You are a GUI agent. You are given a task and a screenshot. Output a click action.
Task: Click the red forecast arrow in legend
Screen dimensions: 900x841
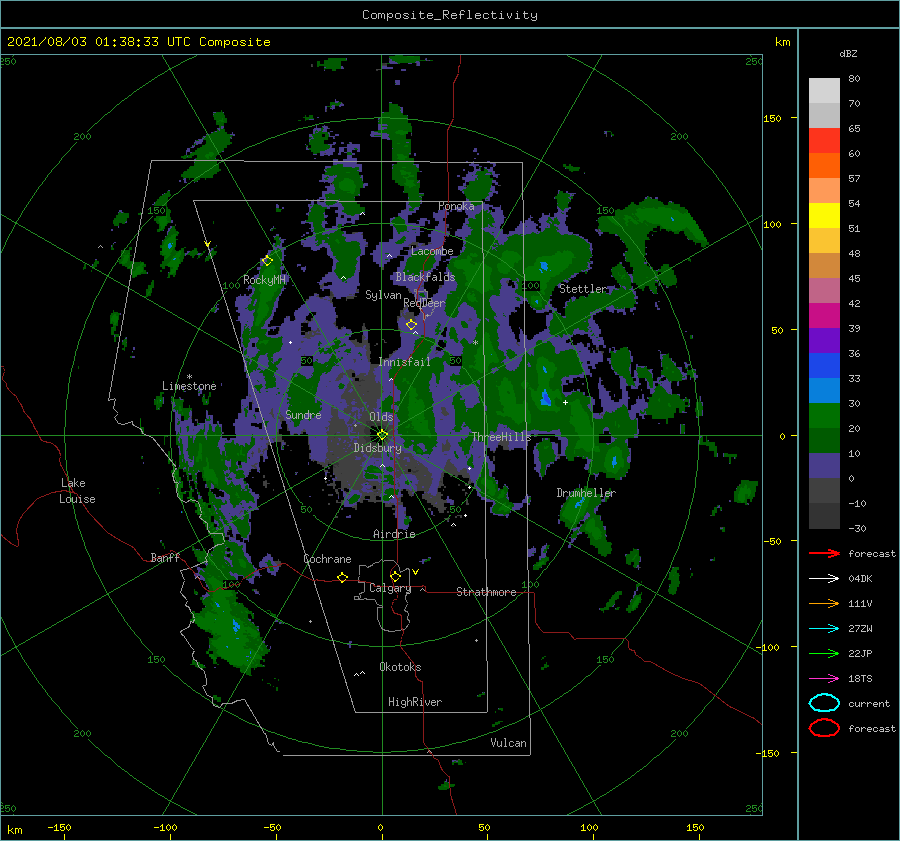click(824, 553)
